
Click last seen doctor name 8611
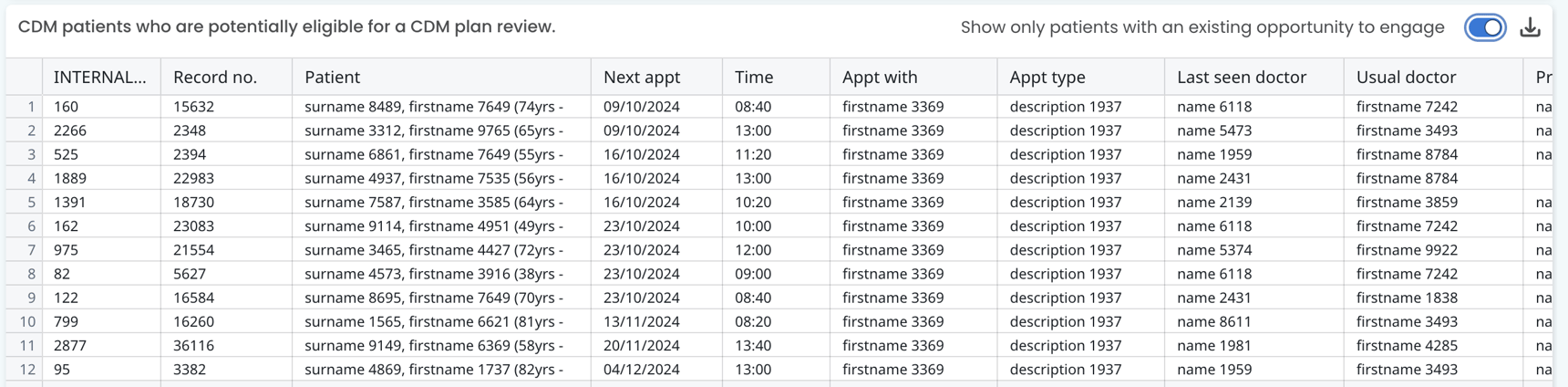1214,321
